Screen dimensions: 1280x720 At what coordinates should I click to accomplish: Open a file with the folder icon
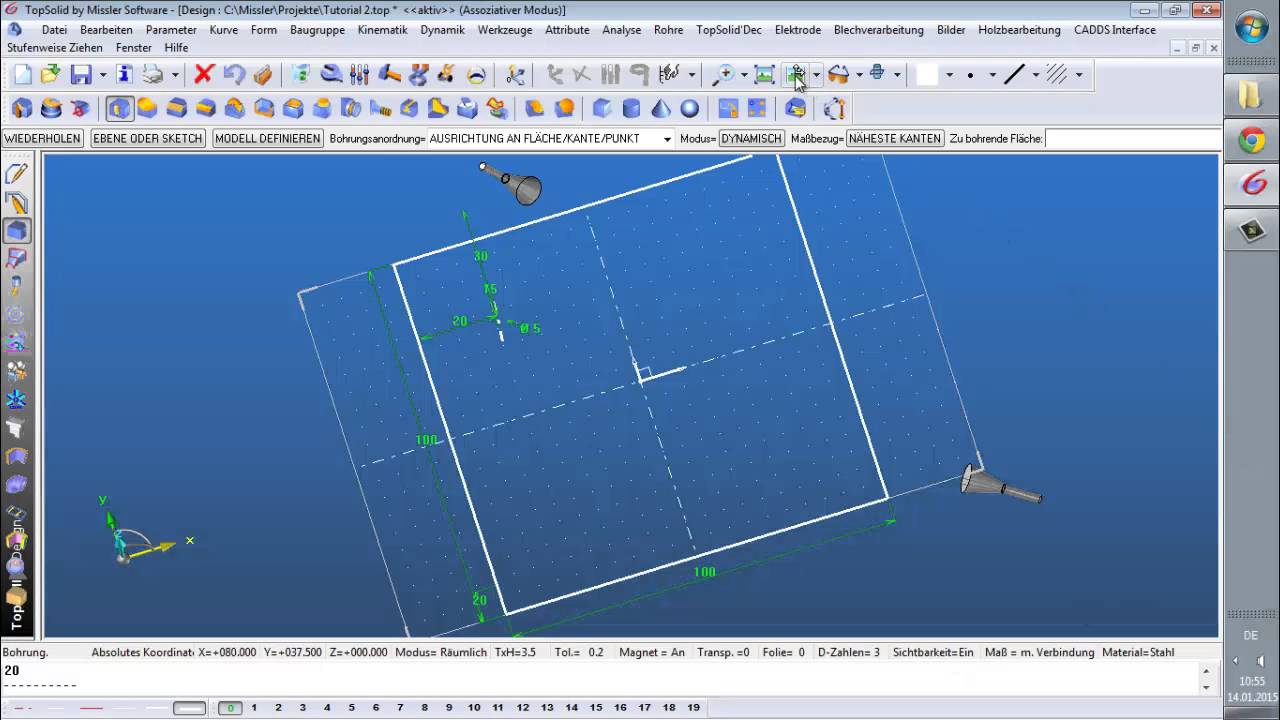pyautogui.click(x=50, y=74)
